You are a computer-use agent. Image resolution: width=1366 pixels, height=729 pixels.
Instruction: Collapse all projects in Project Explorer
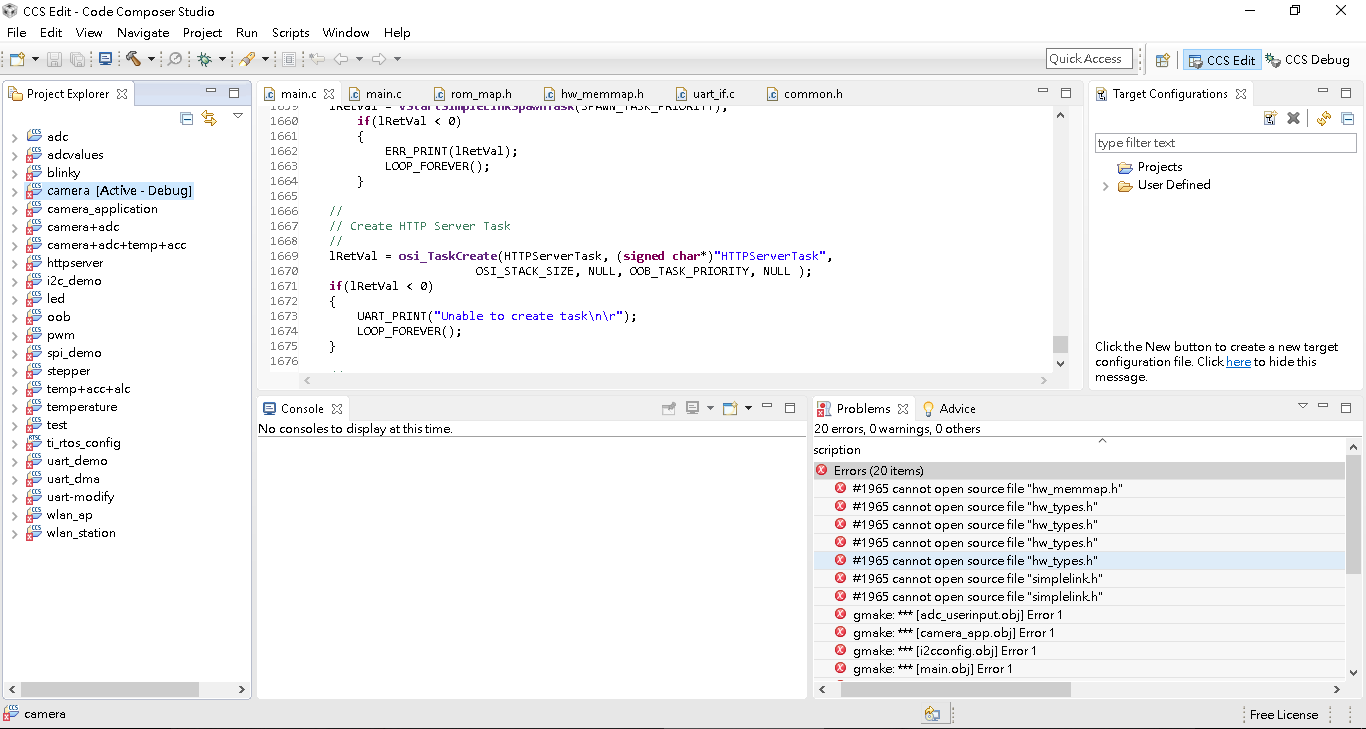187,118
